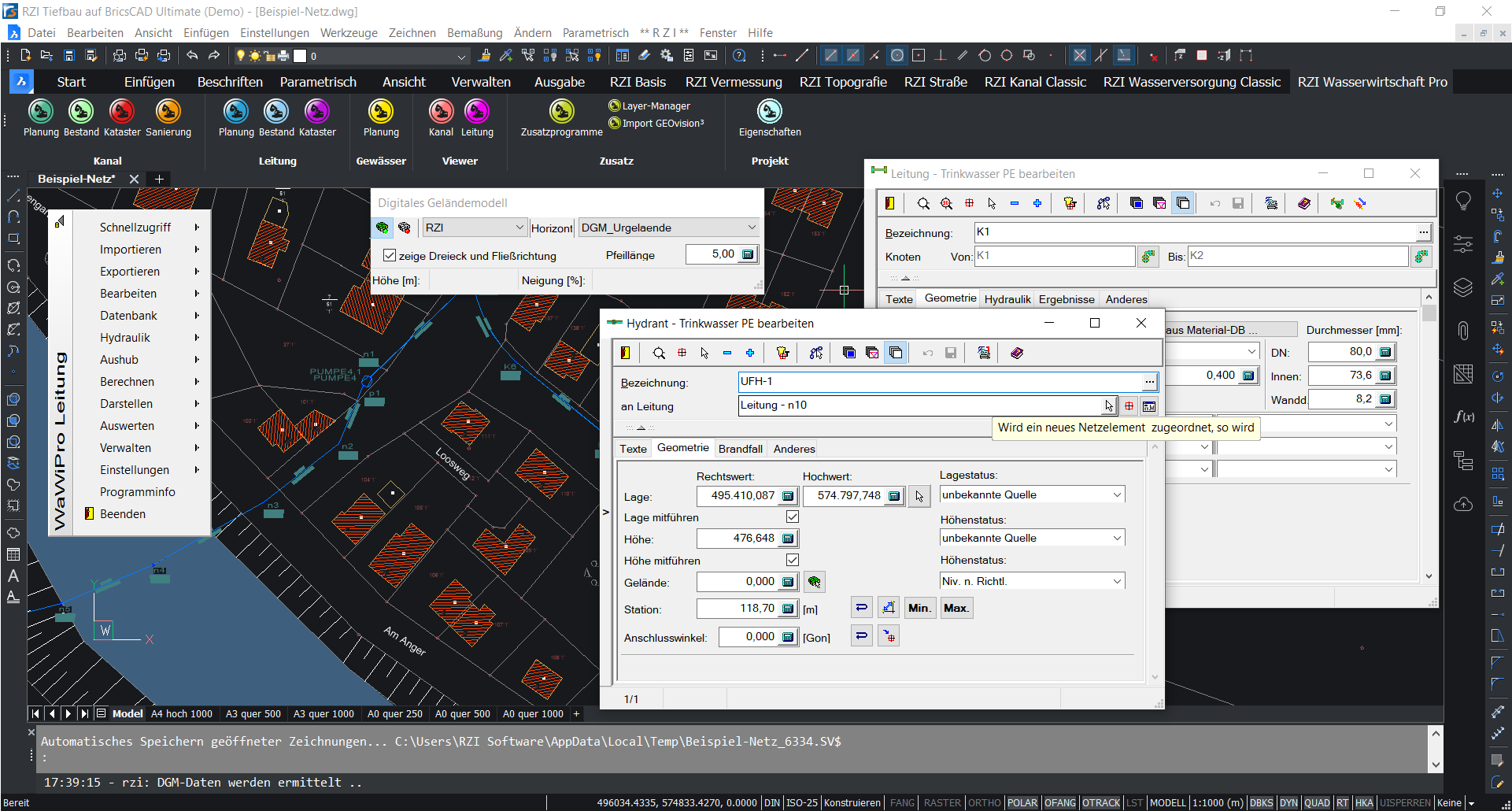The width and height of the screenshot is (1512, 811).
Task: Open Layer-Manager
Action: [650, 106]
